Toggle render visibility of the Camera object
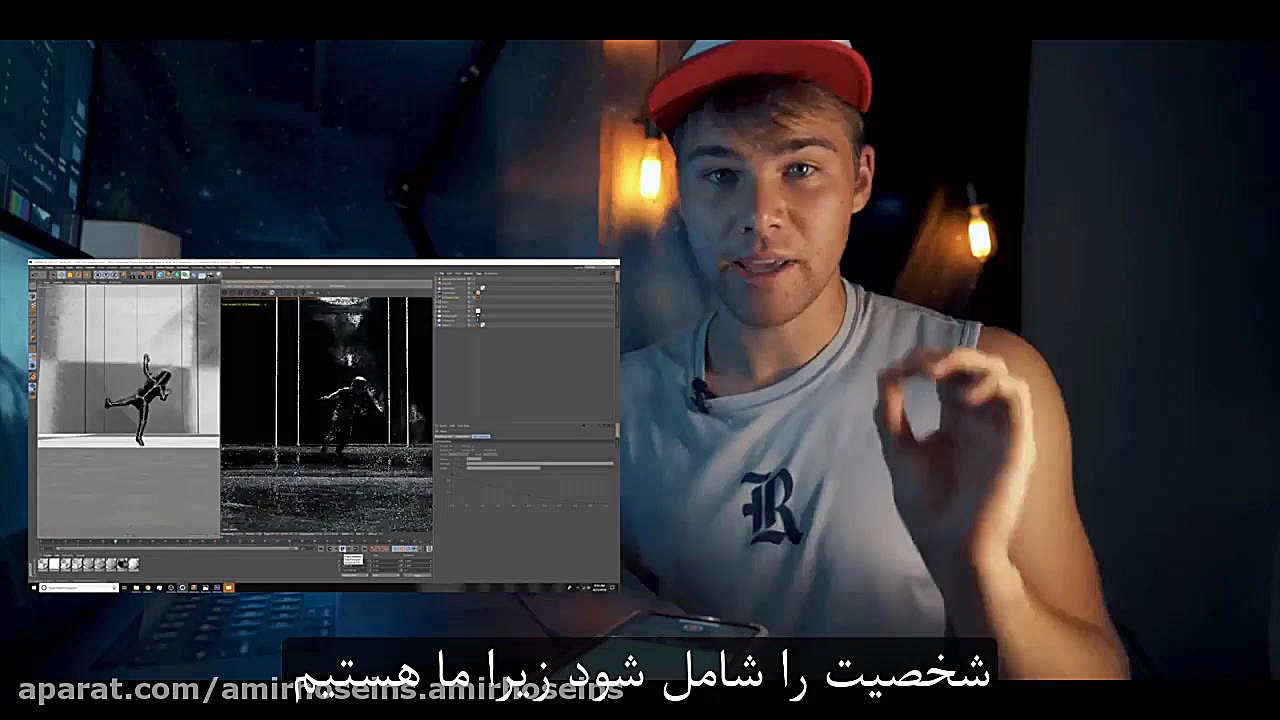1280x720 pixels. click(469, 312)
